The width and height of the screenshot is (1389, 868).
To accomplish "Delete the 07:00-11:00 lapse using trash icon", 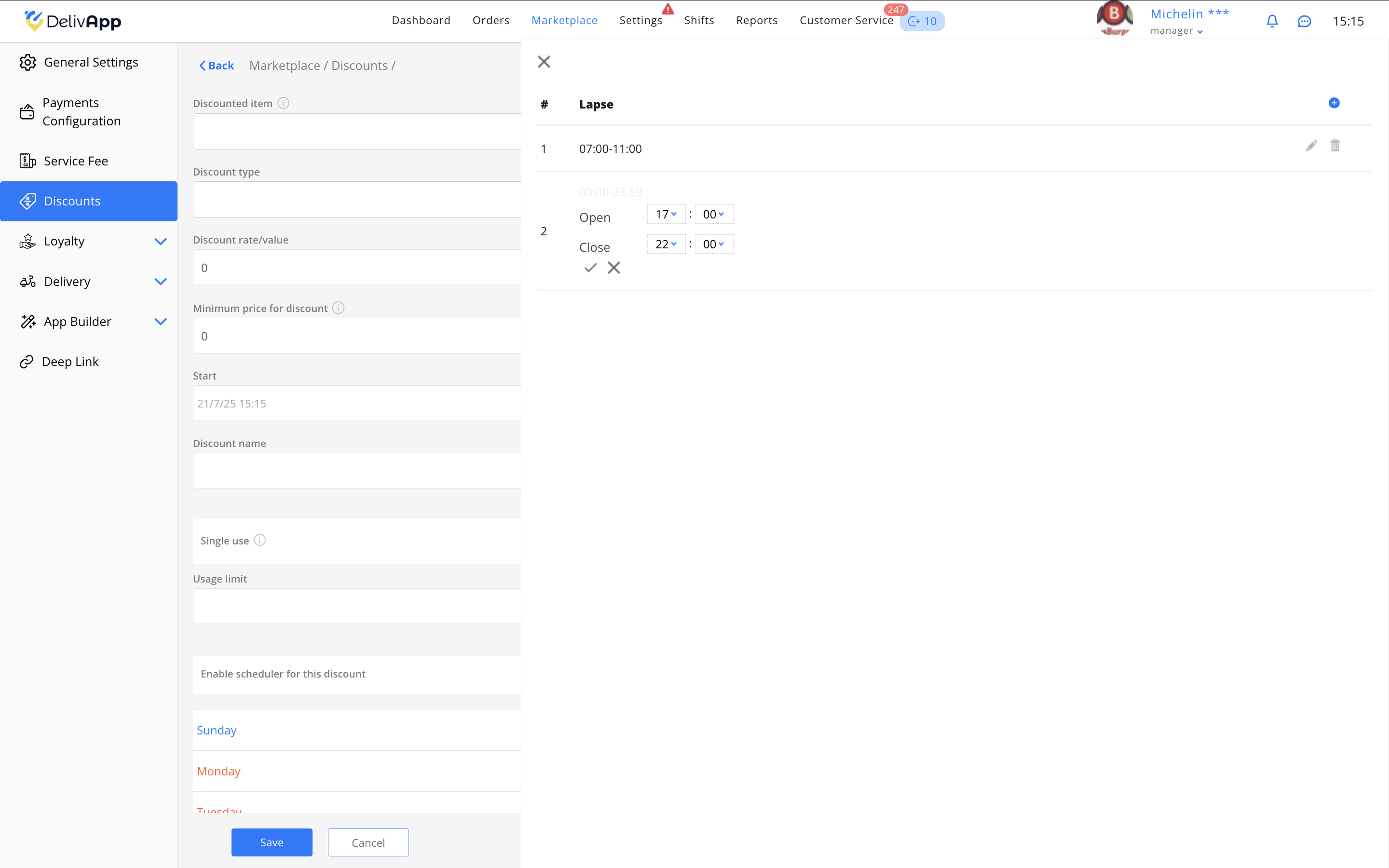I will coord(1335,146).
